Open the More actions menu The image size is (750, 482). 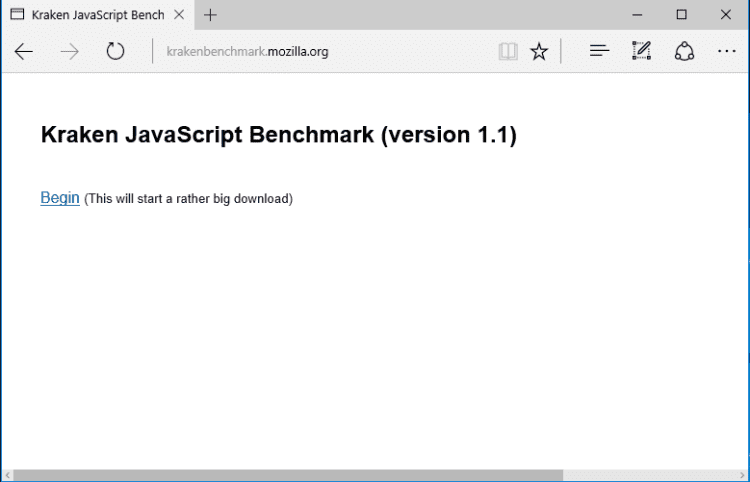click(726, 52)
